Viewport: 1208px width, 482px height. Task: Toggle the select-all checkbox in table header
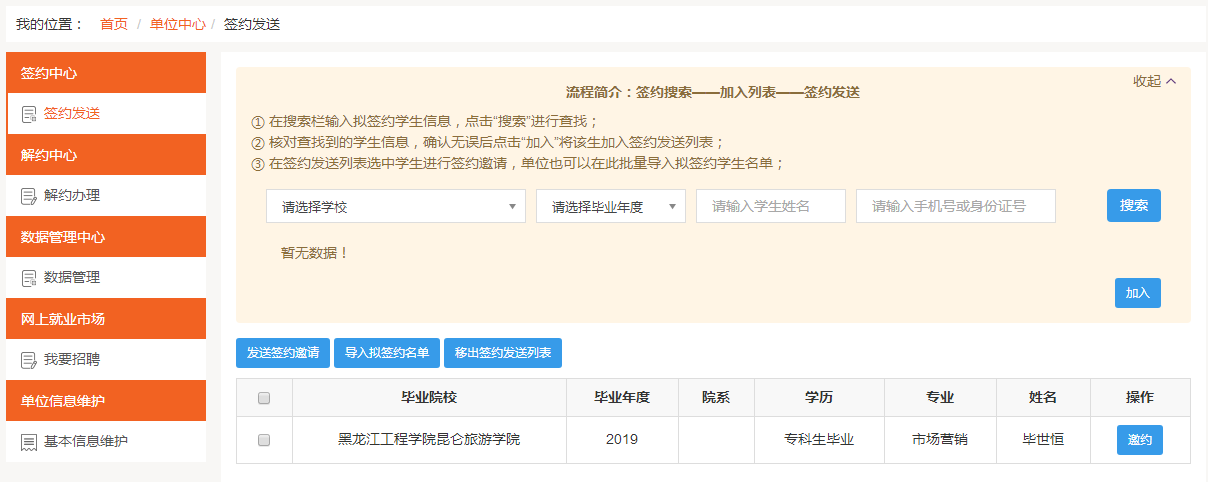pos(264,398)
